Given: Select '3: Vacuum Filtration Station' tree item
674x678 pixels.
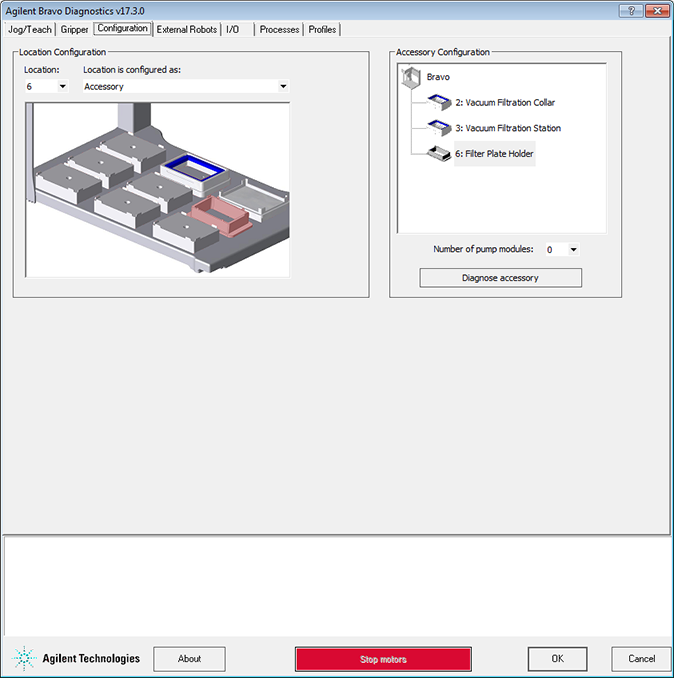Looking at the screenshot, I should 508,128.
